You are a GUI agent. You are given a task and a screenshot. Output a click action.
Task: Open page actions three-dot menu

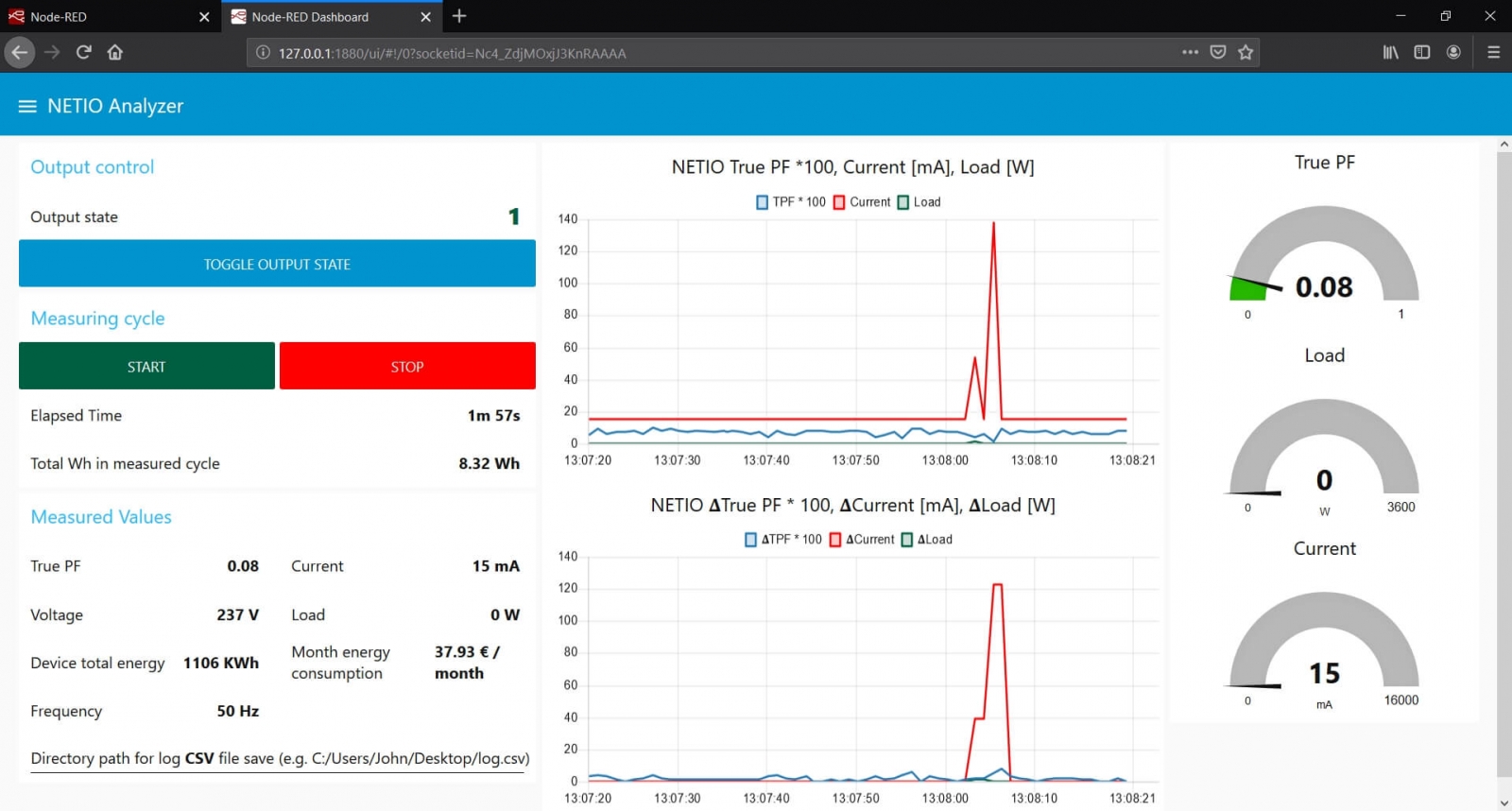(x=1190, y=52)
